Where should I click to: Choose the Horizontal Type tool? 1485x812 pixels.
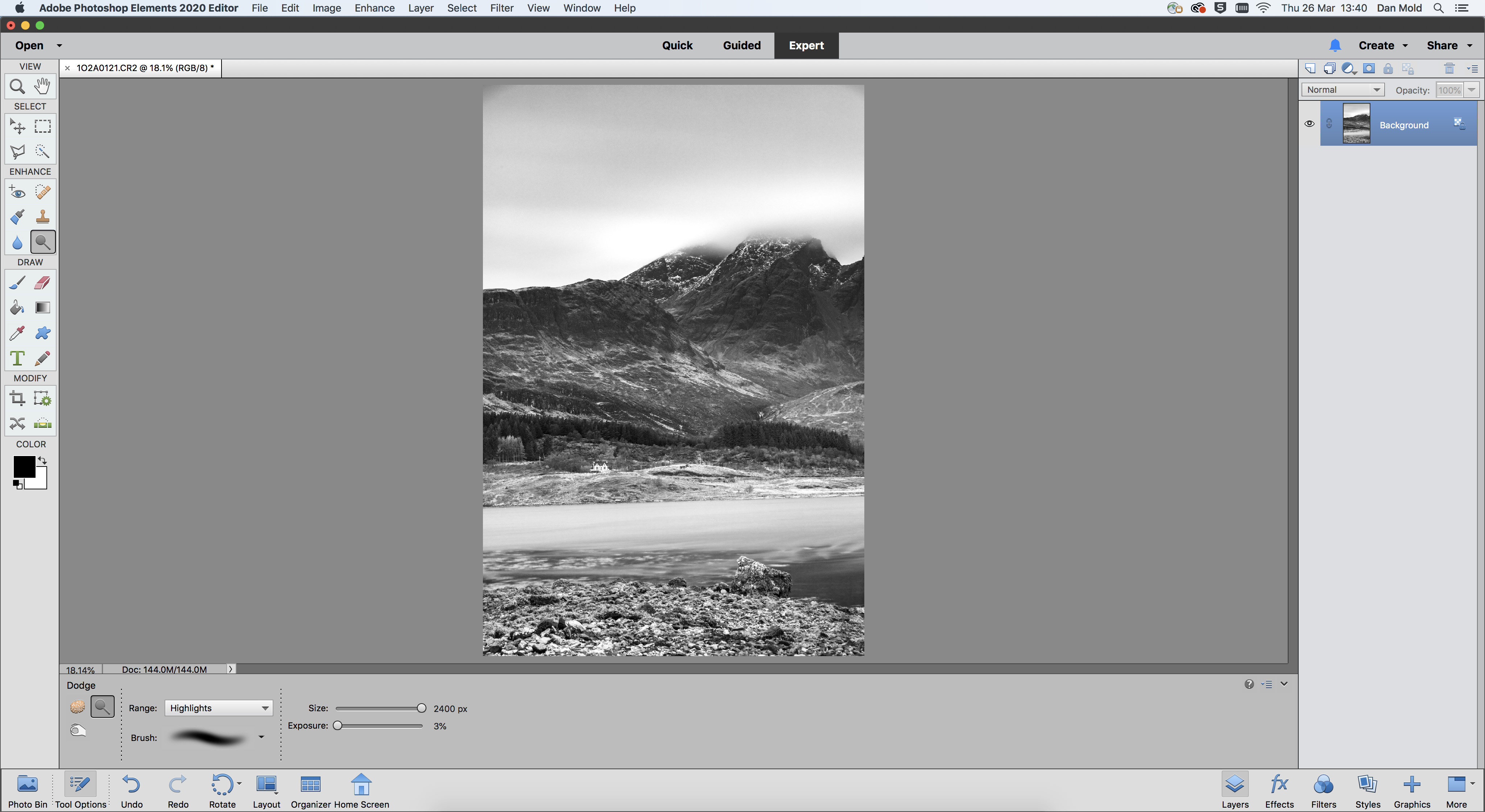[17, 358]
